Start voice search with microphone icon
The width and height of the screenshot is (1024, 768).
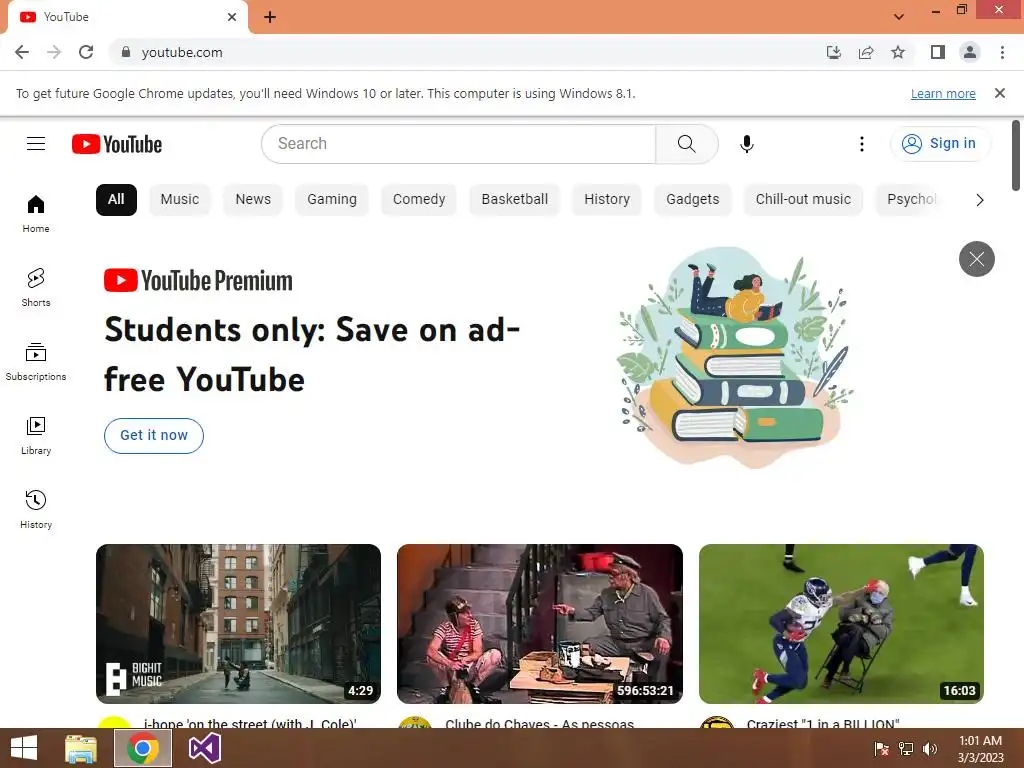click(746, 144)
